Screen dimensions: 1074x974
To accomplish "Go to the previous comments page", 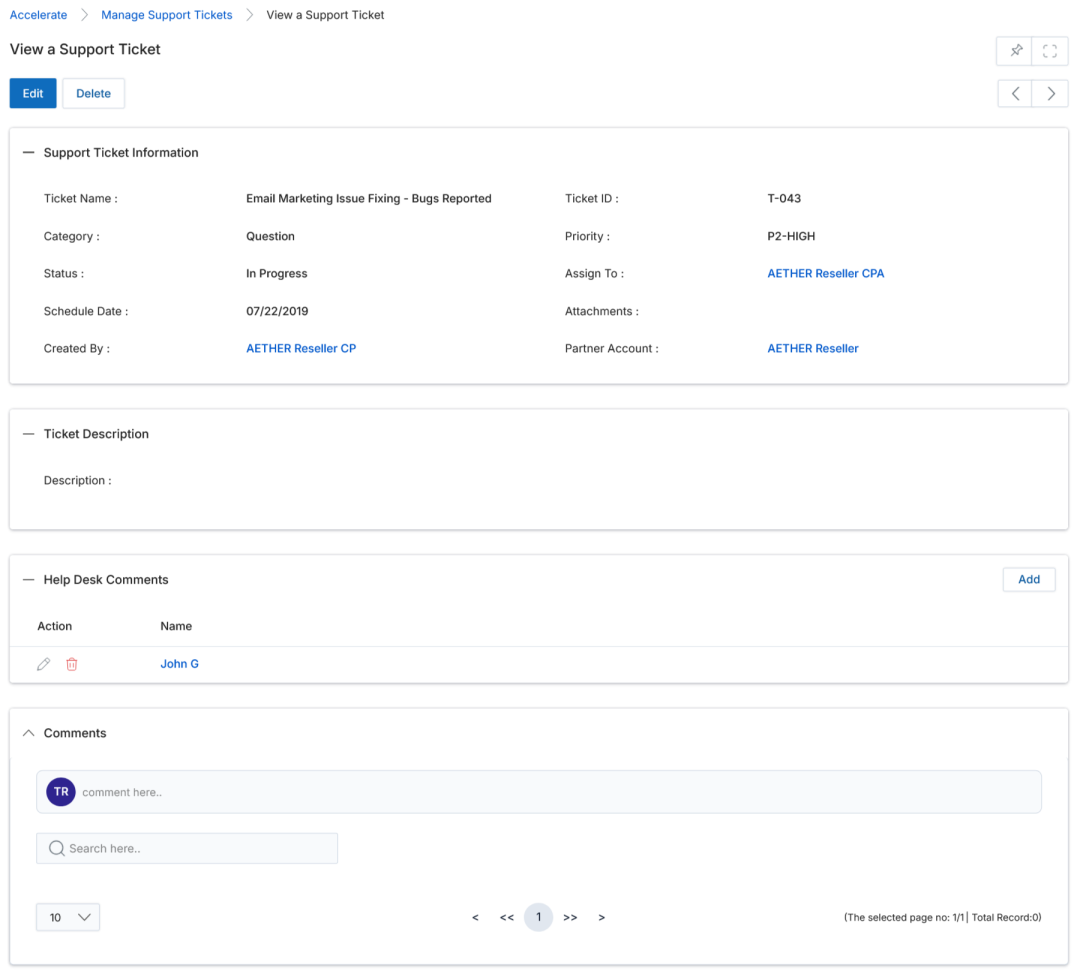I will coord(475,917).
